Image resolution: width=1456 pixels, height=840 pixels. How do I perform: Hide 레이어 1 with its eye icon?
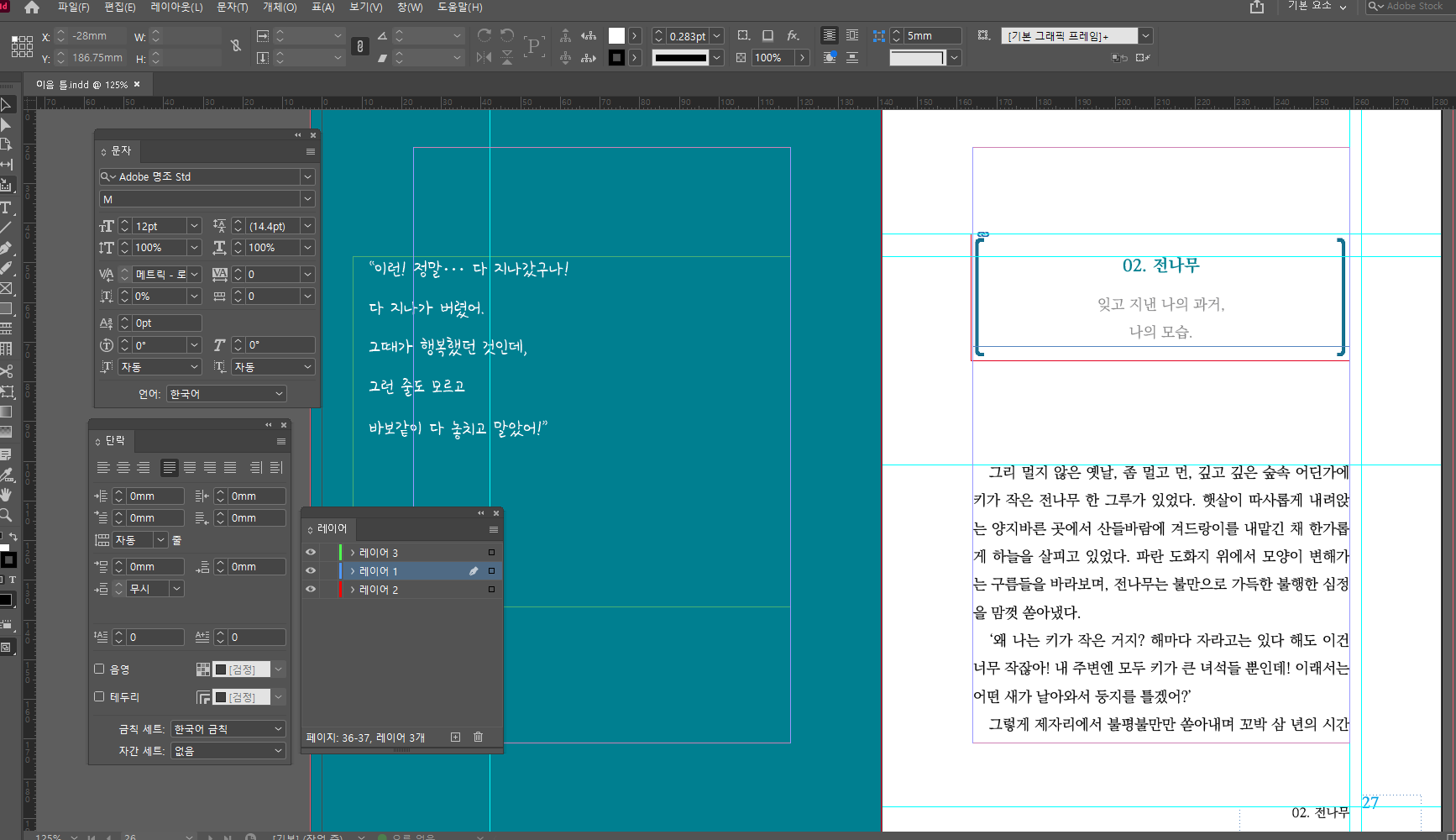point(311,570)
